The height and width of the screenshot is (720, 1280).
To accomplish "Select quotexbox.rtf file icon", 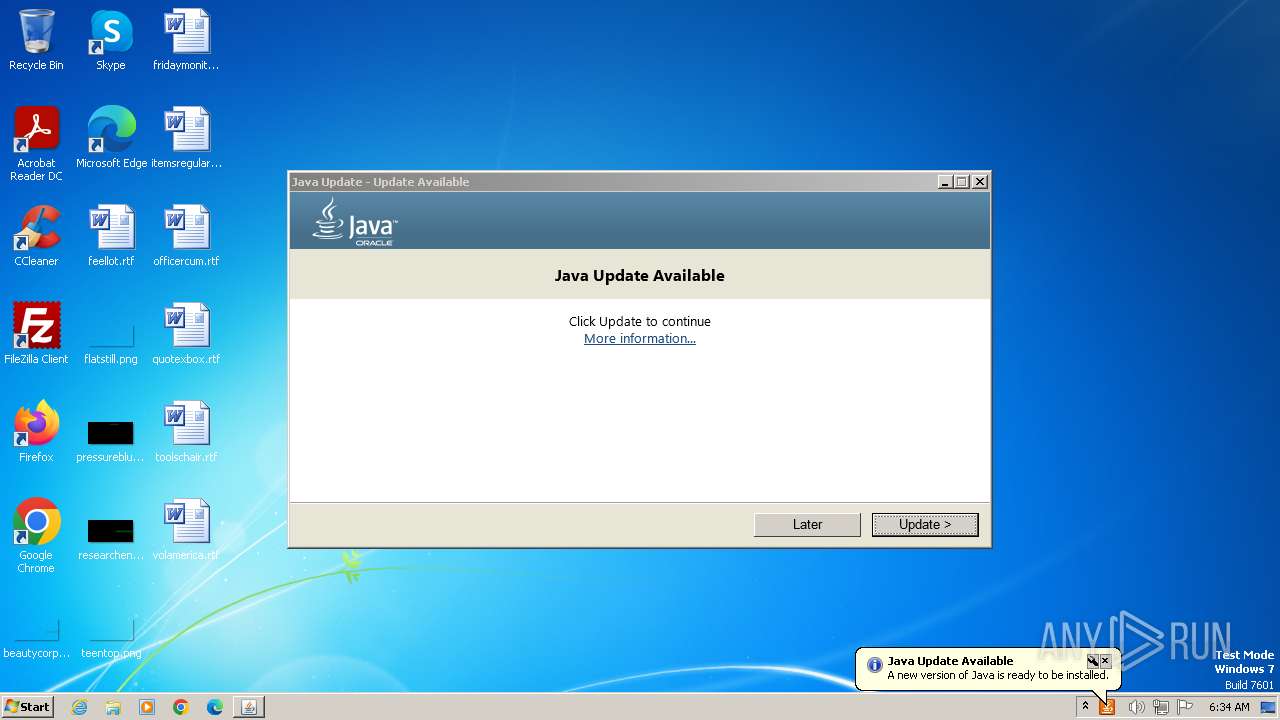I will [x=186, y=334].
